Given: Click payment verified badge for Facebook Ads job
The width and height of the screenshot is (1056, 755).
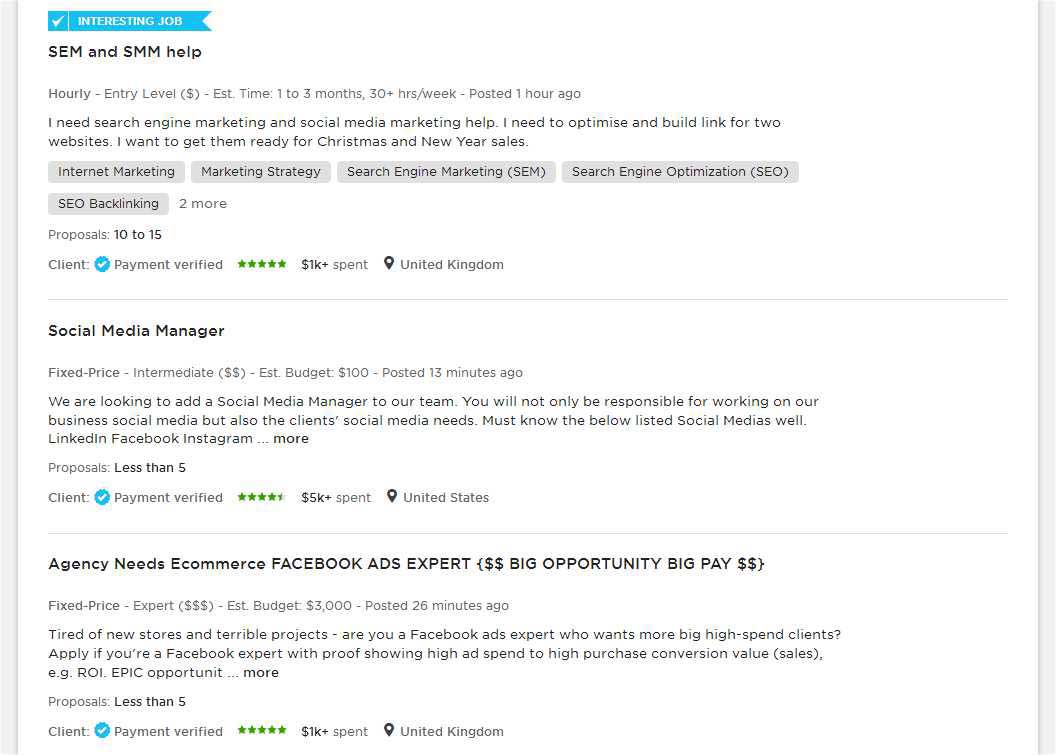Looking at the screenshot, I should tap(102, 731).
